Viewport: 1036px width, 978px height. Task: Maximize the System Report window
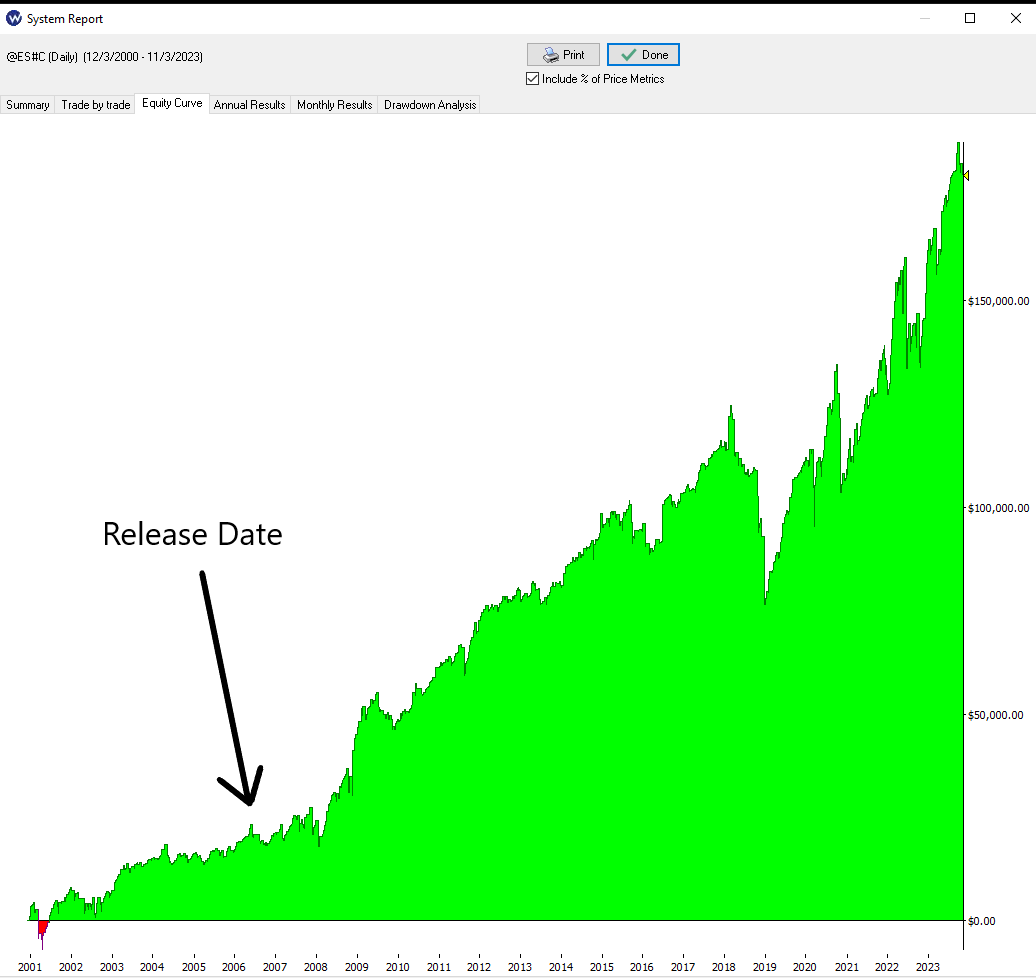970,18
